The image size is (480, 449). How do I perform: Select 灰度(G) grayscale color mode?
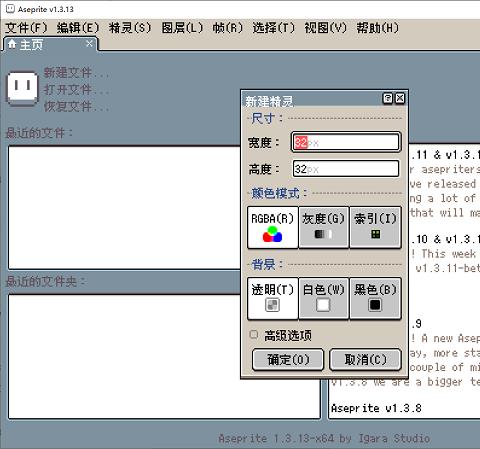point(324,227)
